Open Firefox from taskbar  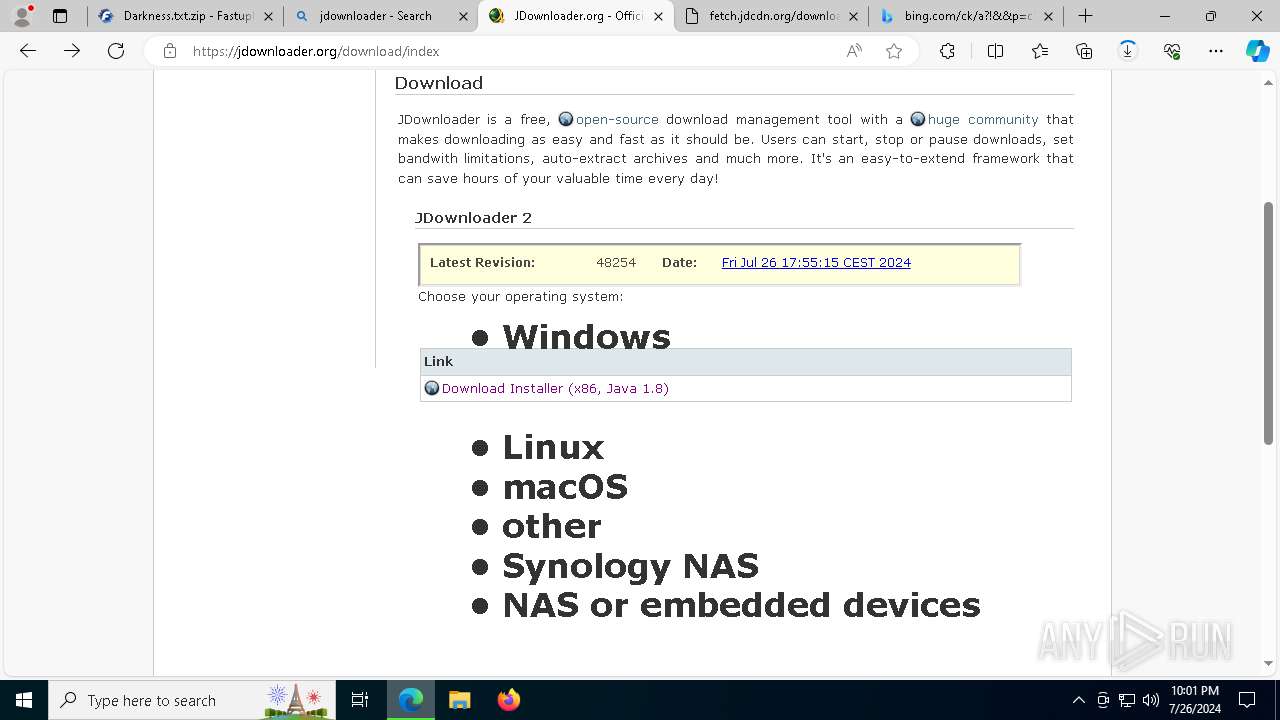pos(509,700)
